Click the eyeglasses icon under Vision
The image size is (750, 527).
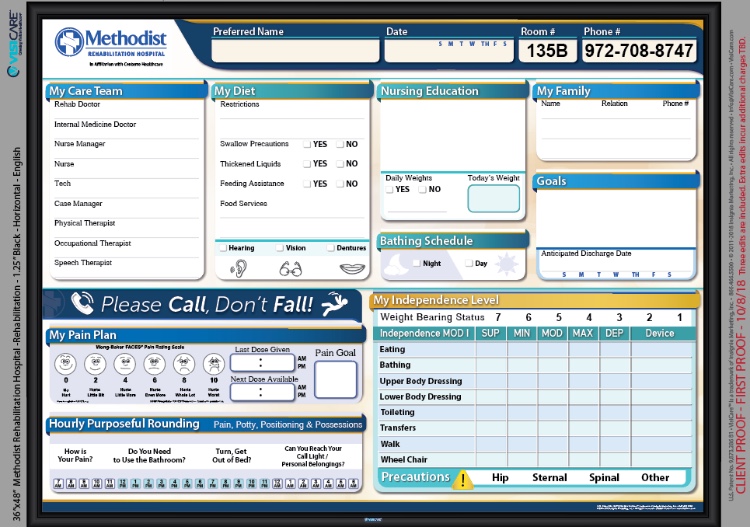tap(291, 268)
